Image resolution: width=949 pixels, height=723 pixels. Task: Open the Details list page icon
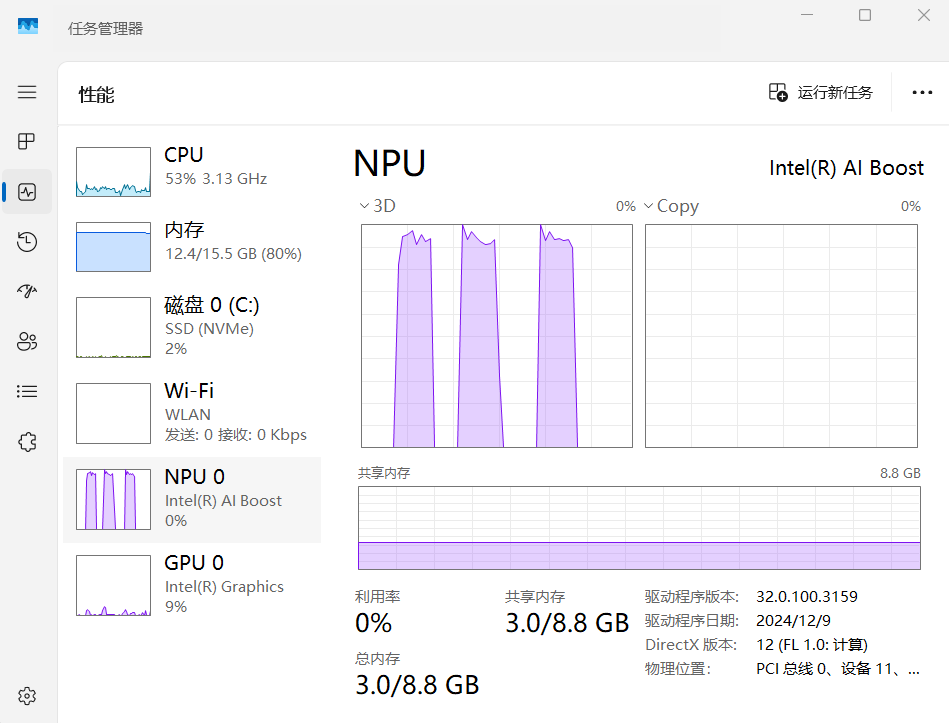point(27,391)
